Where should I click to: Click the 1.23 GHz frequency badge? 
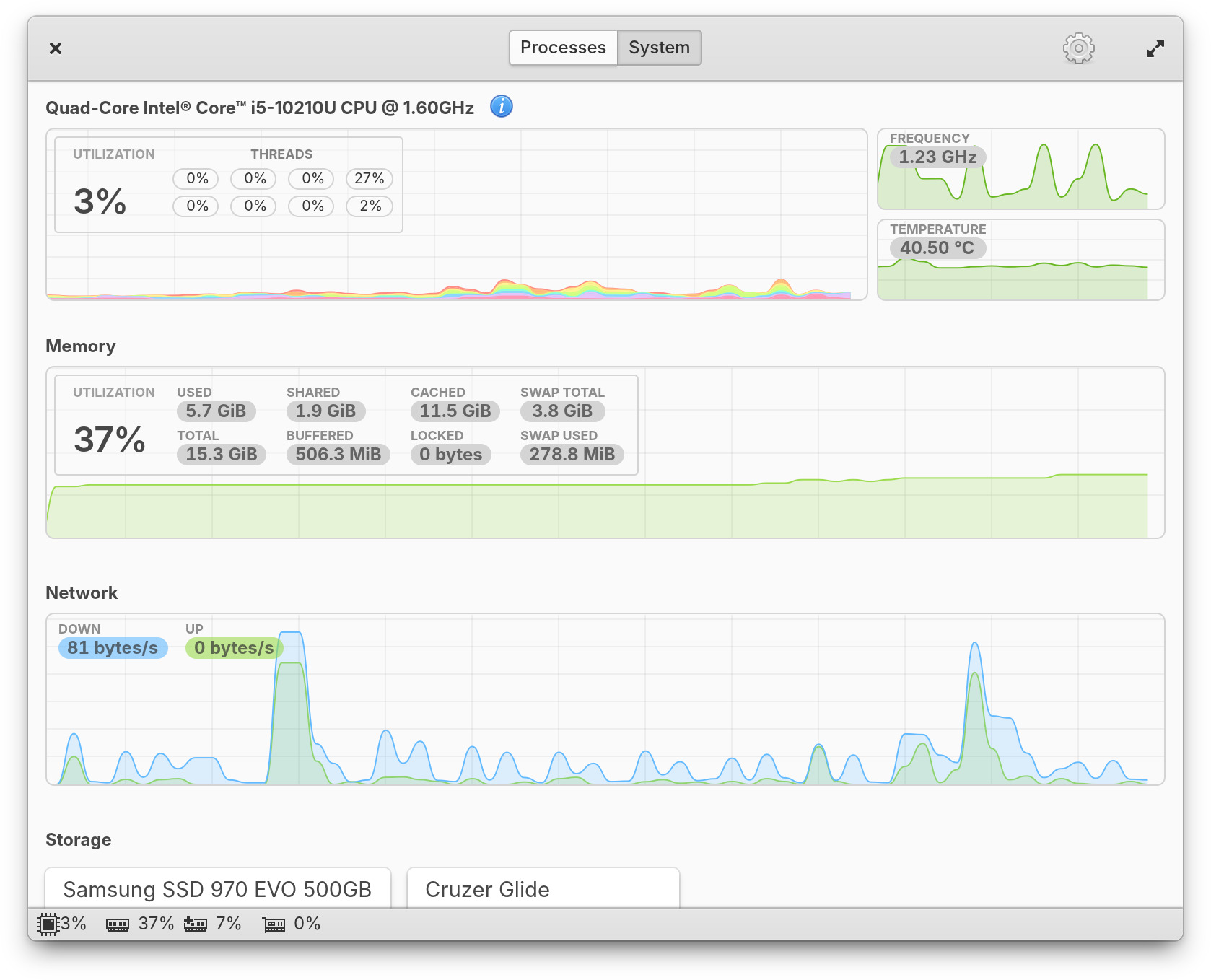937,157
